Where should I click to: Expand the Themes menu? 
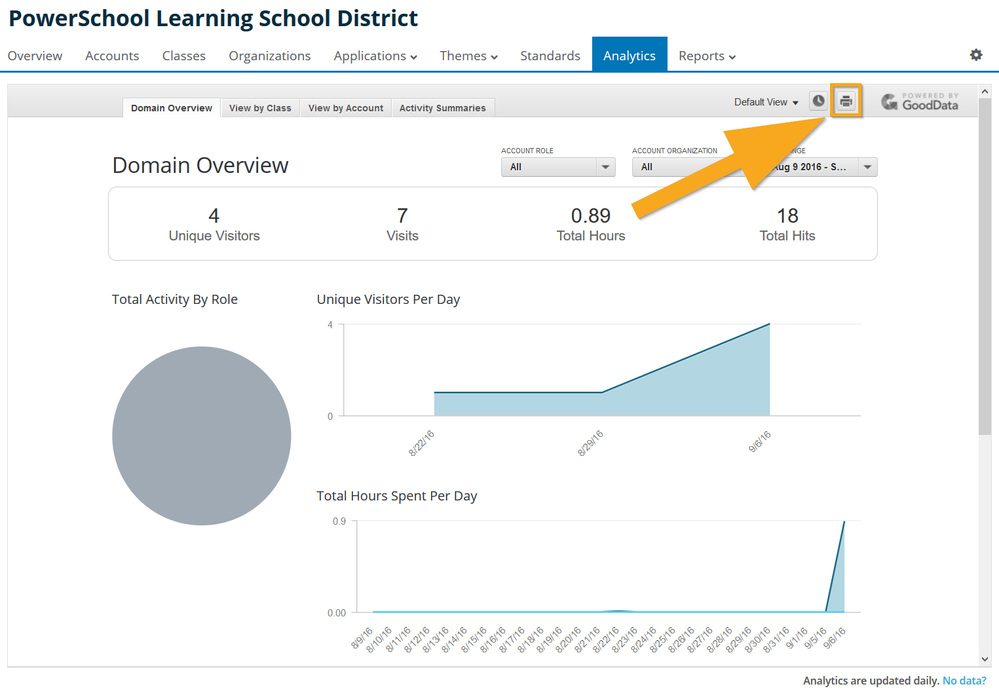(468, 56)
